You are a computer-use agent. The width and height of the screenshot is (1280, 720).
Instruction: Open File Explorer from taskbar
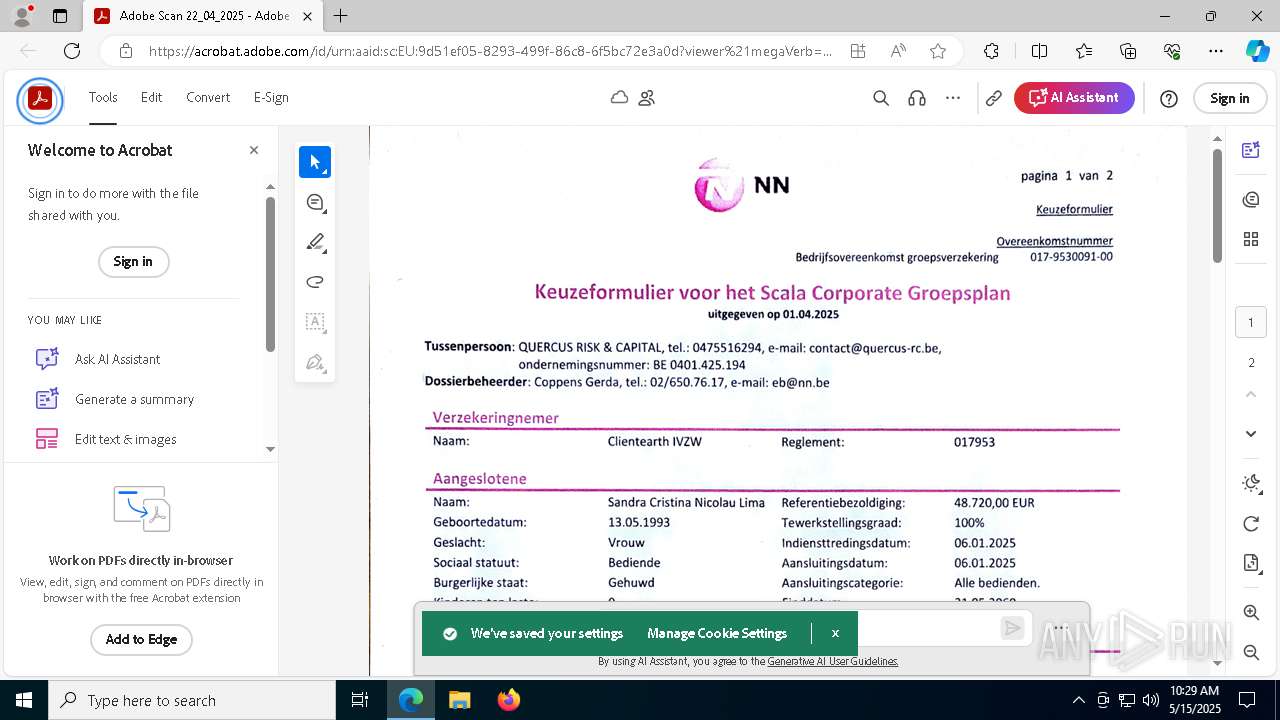[459, 700]
